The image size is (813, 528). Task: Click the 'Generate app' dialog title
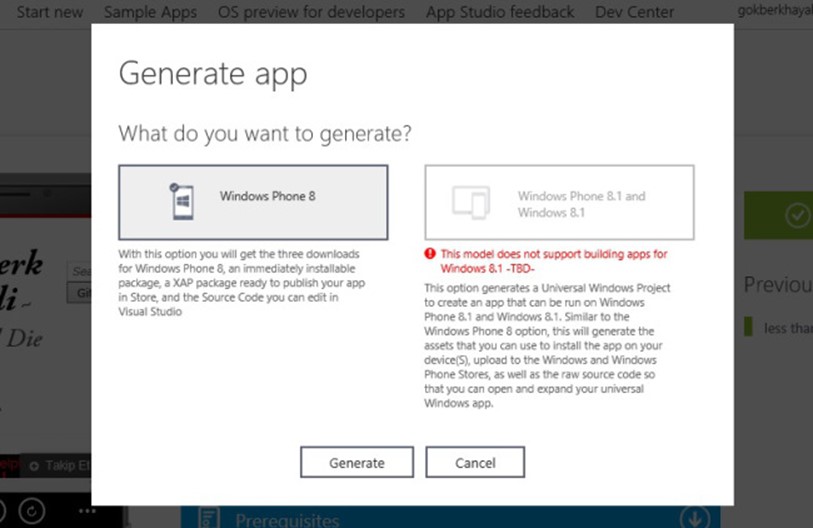click(213, 74)
